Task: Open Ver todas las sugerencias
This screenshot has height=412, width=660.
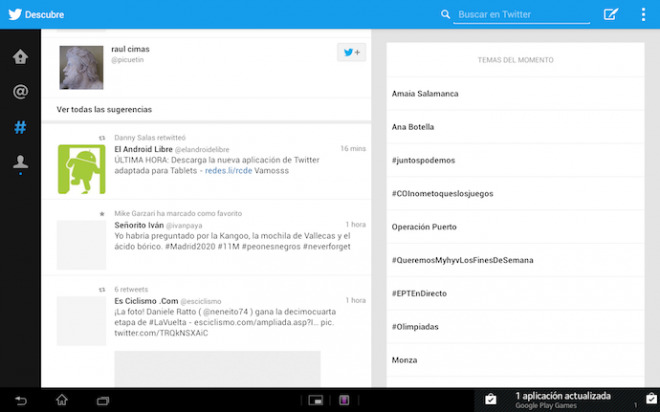Action: point(104,109)
